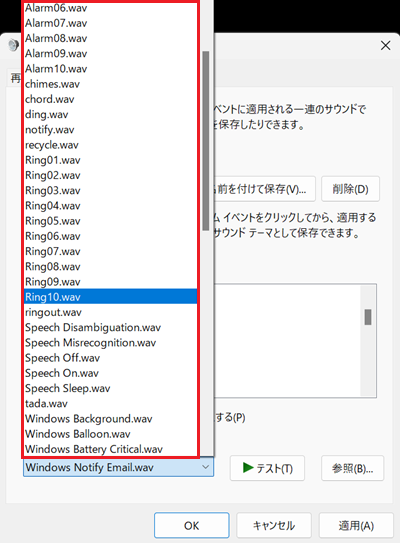Image resolution: width=400 pixels, height=543 pixels.
Task: Confirm with the OK button
Action: pyautogui.click(x=192, y=526)
